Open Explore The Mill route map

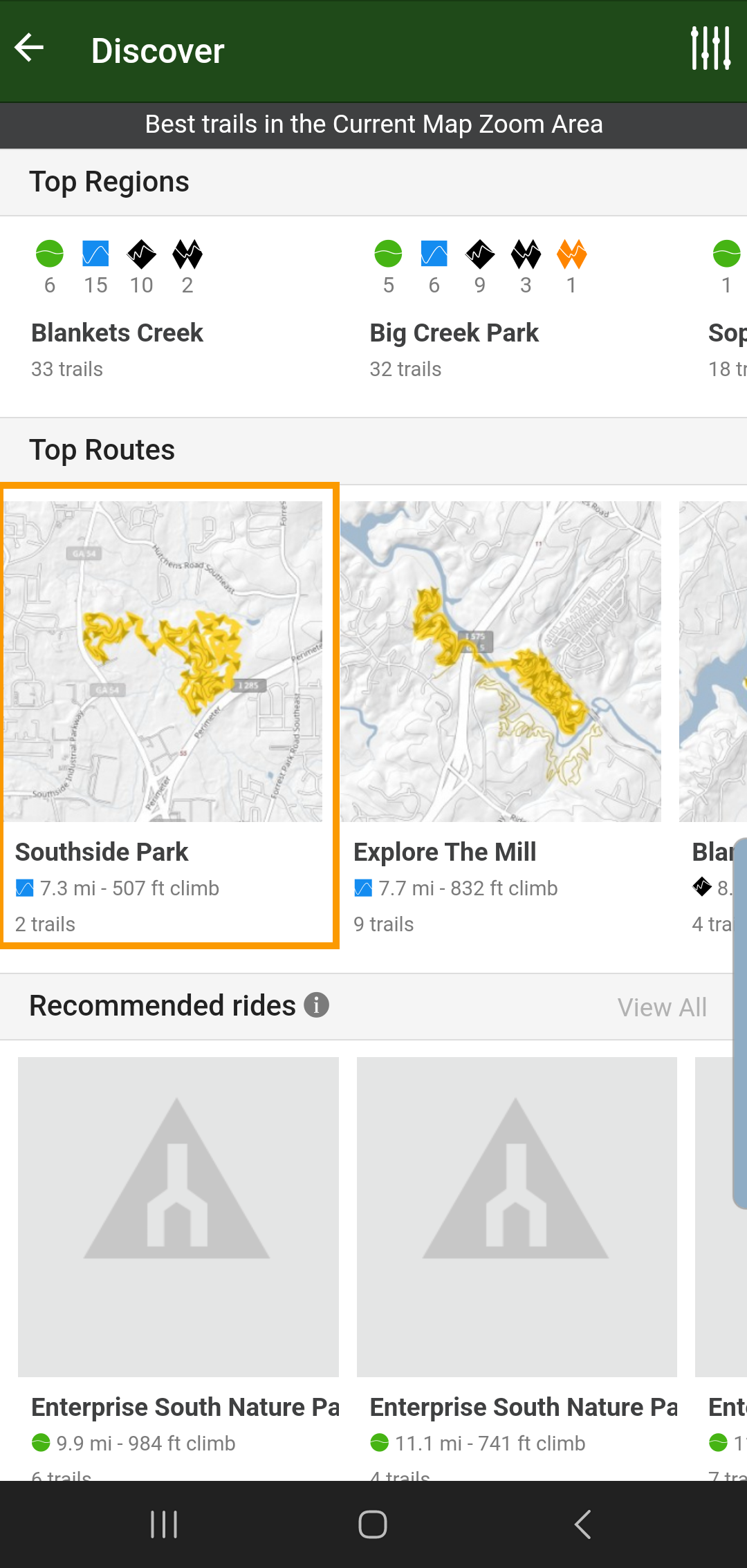(501, 661)
